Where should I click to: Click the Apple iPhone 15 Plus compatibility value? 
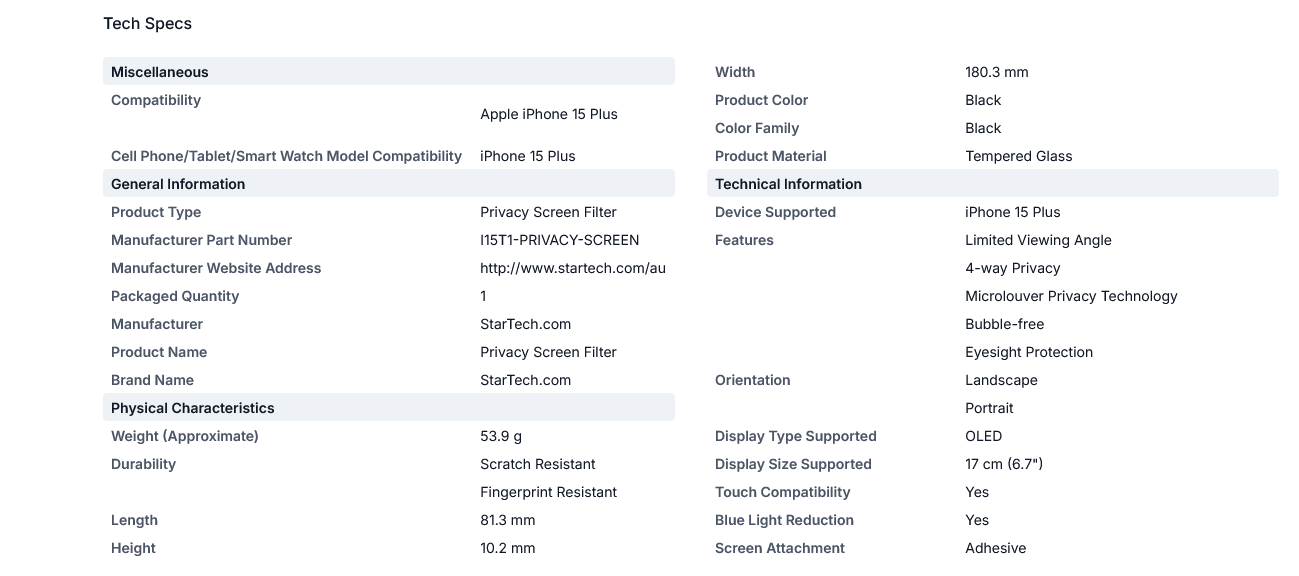[549, 114]
